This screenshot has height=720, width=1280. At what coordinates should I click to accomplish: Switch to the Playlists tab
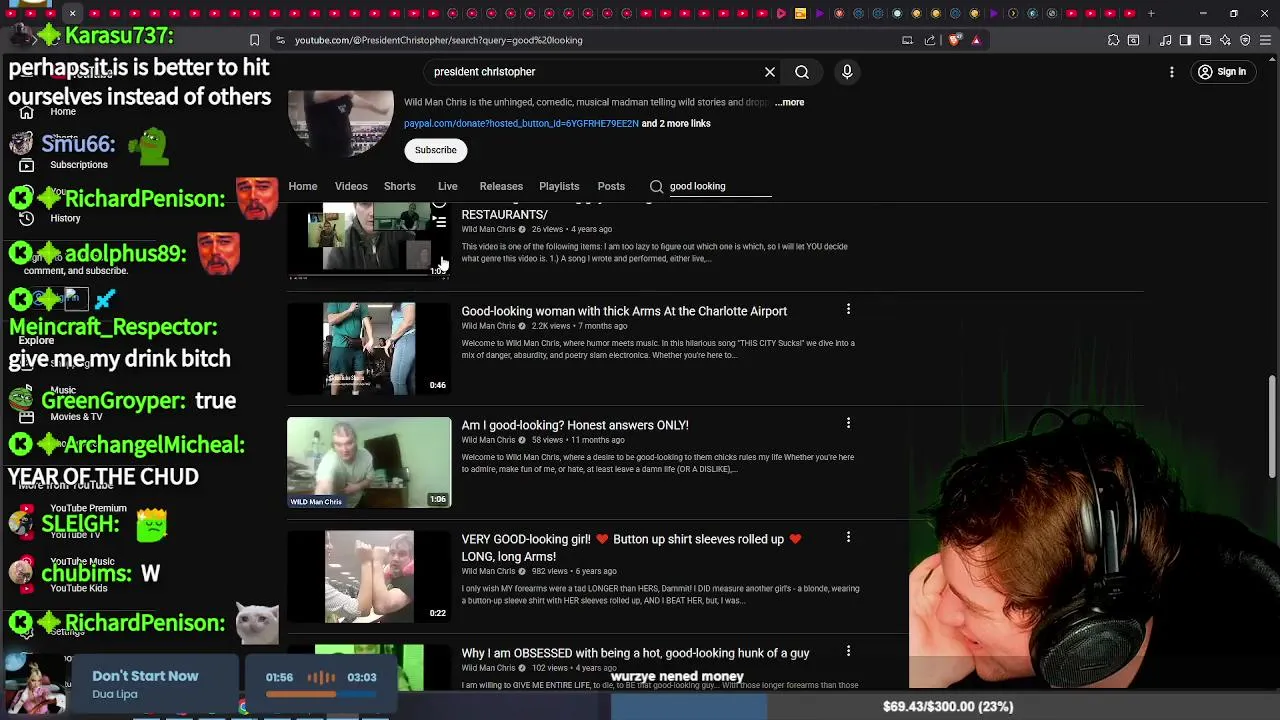(x=559, y=186)
